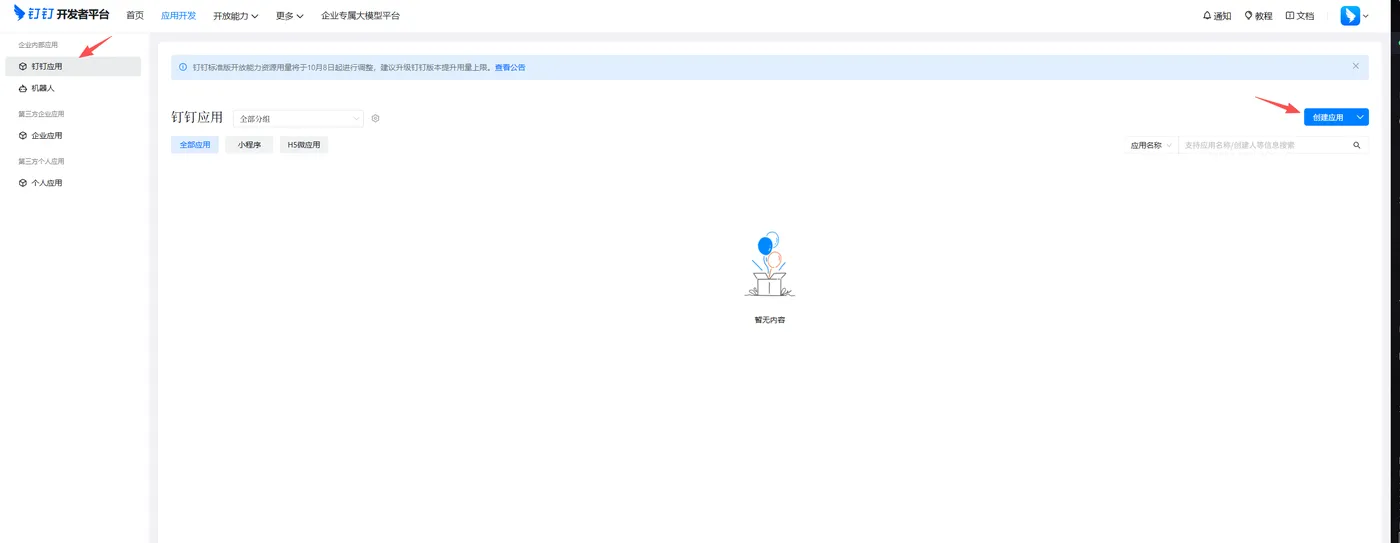Screen dimensions: 1400x543
Task: Open the 应用名称 search type dropdown
Action: click(1151, 145)
